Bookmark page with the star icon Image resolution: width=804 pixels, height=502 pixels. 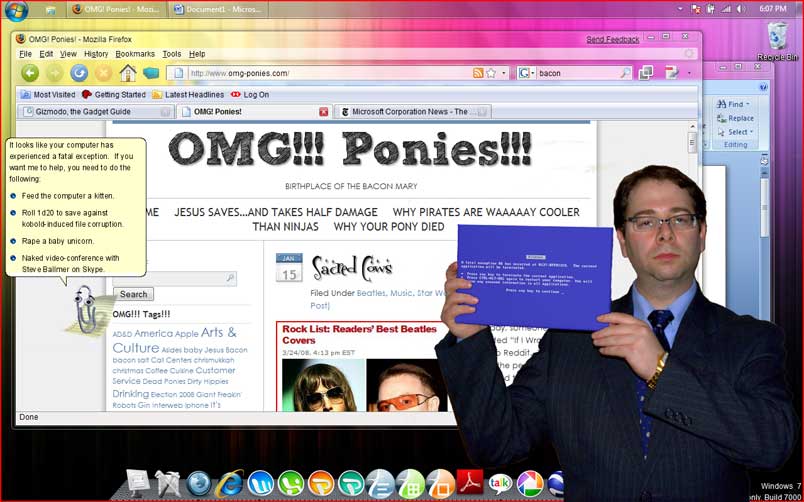(491, 73)
